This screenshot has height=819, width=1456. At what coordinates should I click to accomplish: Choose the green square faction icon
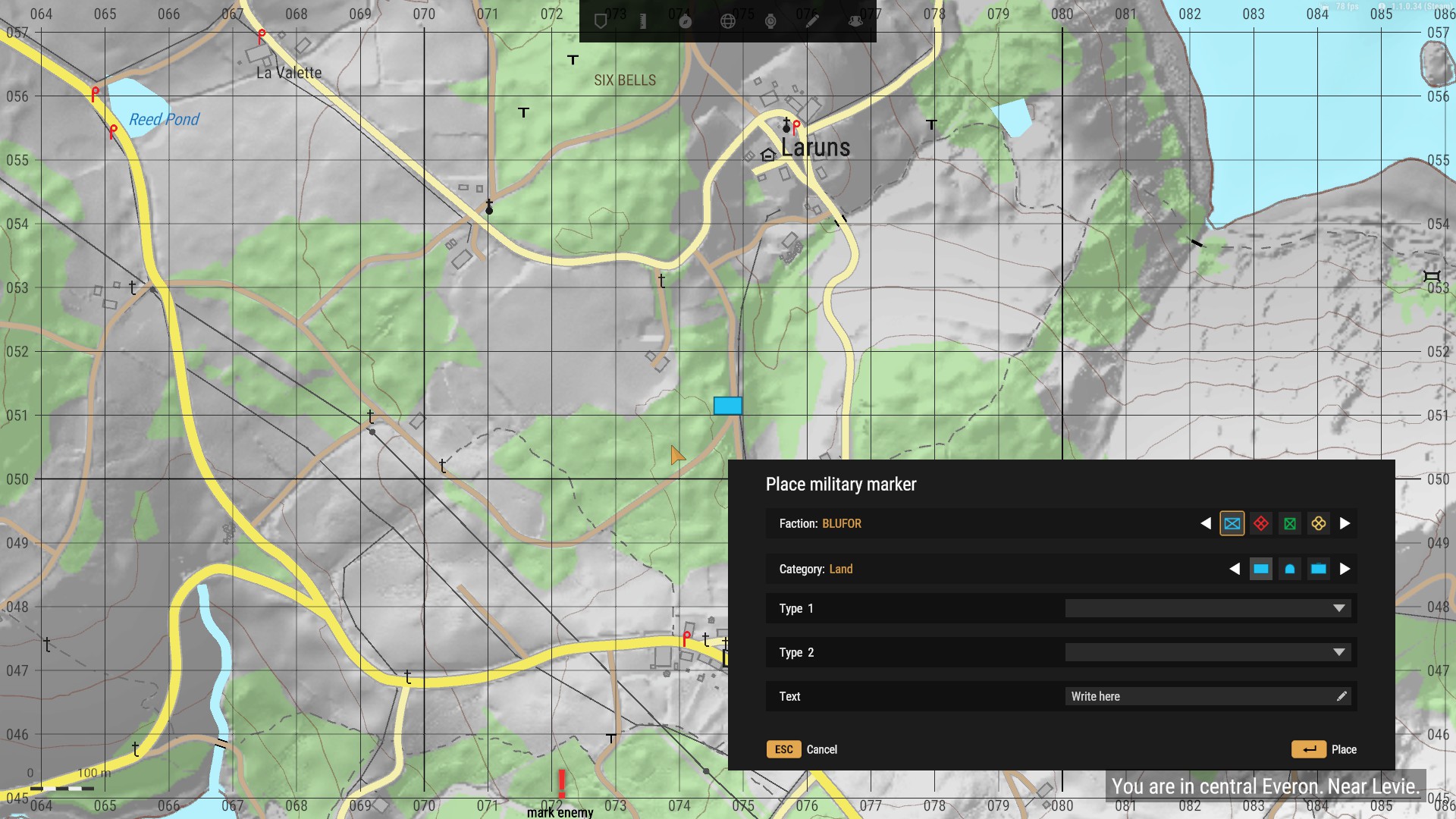[x=1290, y=523]
